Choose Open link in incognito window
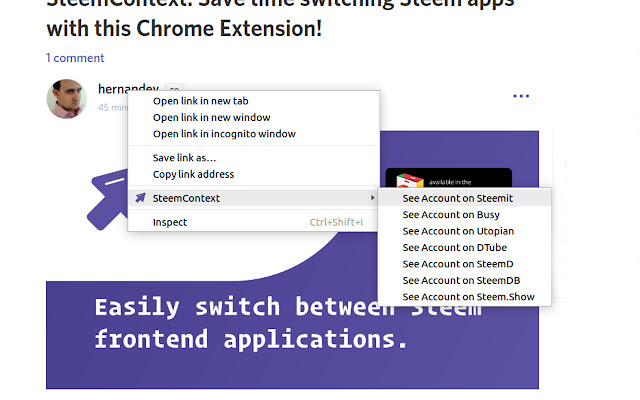 [x=253, y=134]
